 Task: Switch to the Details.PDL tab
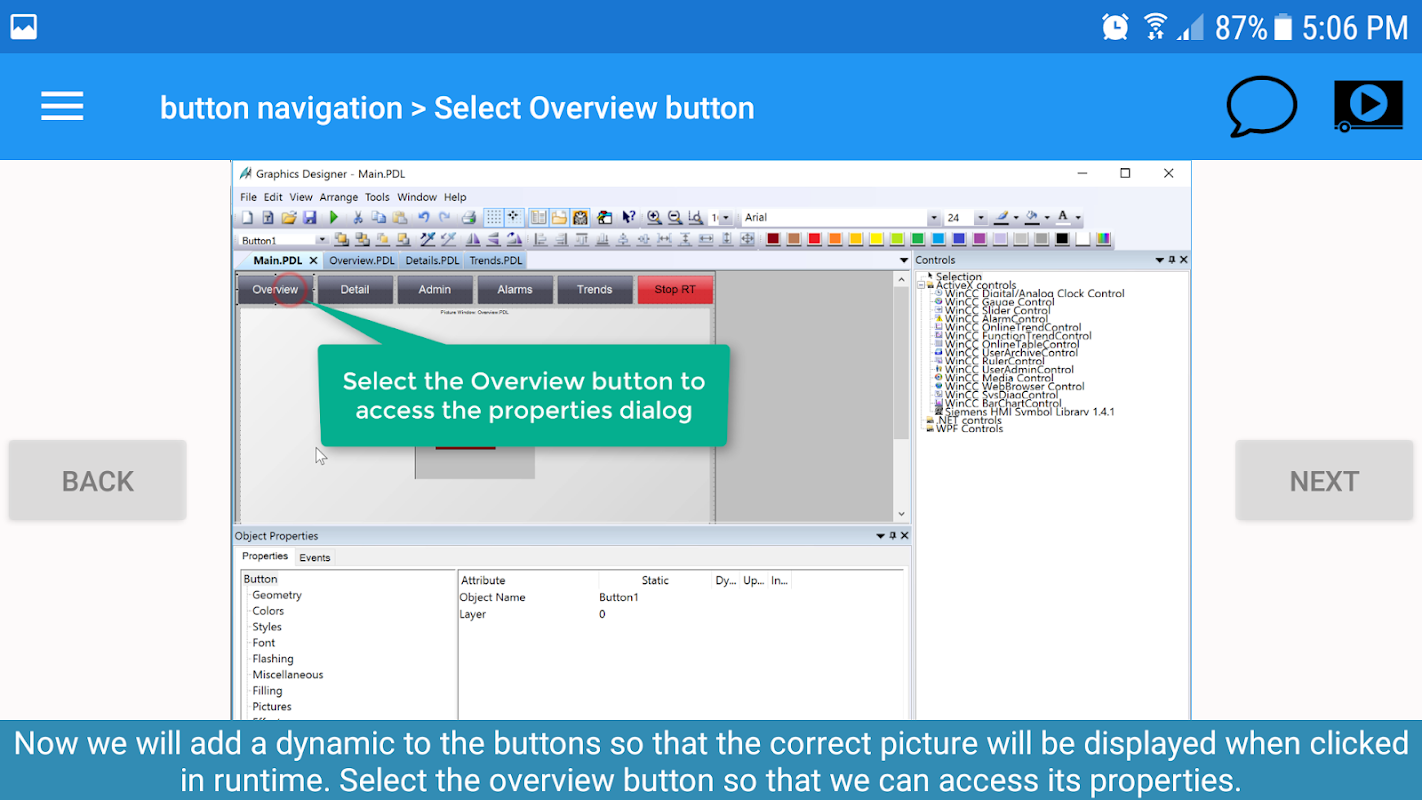point(432,260)
